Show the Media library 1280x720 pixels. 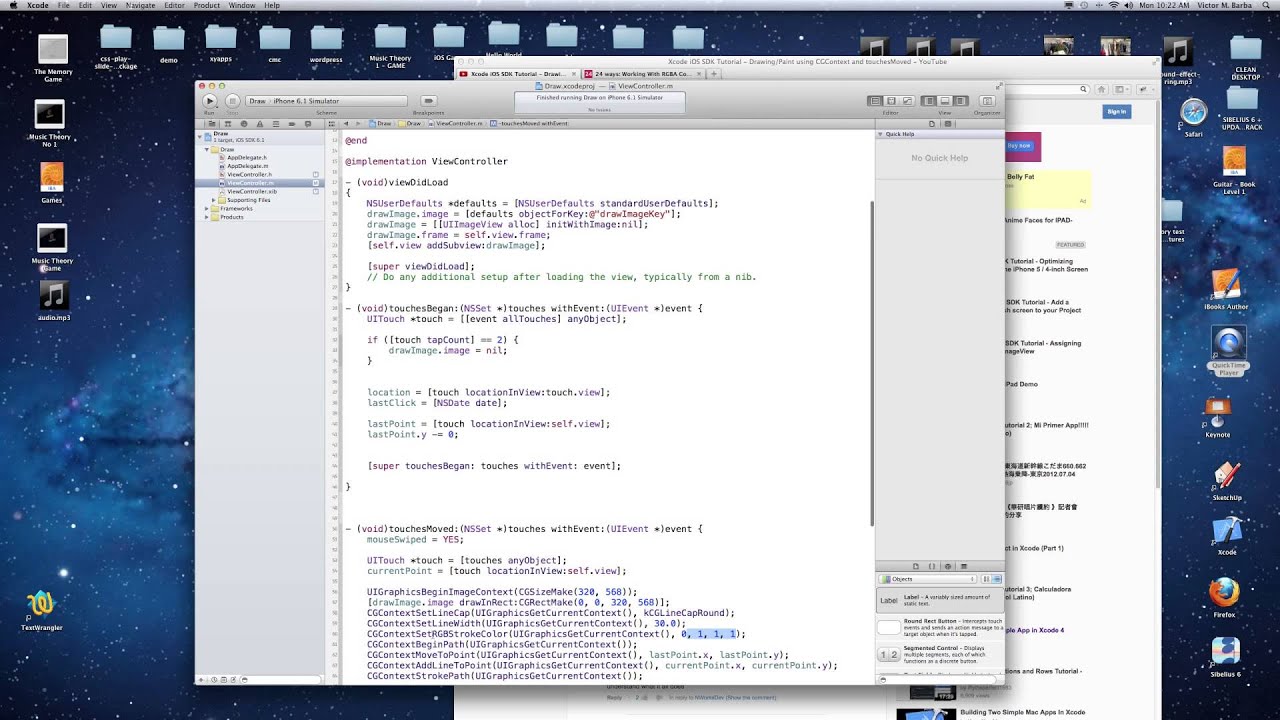pyautogui.click(x=964, y=566)
